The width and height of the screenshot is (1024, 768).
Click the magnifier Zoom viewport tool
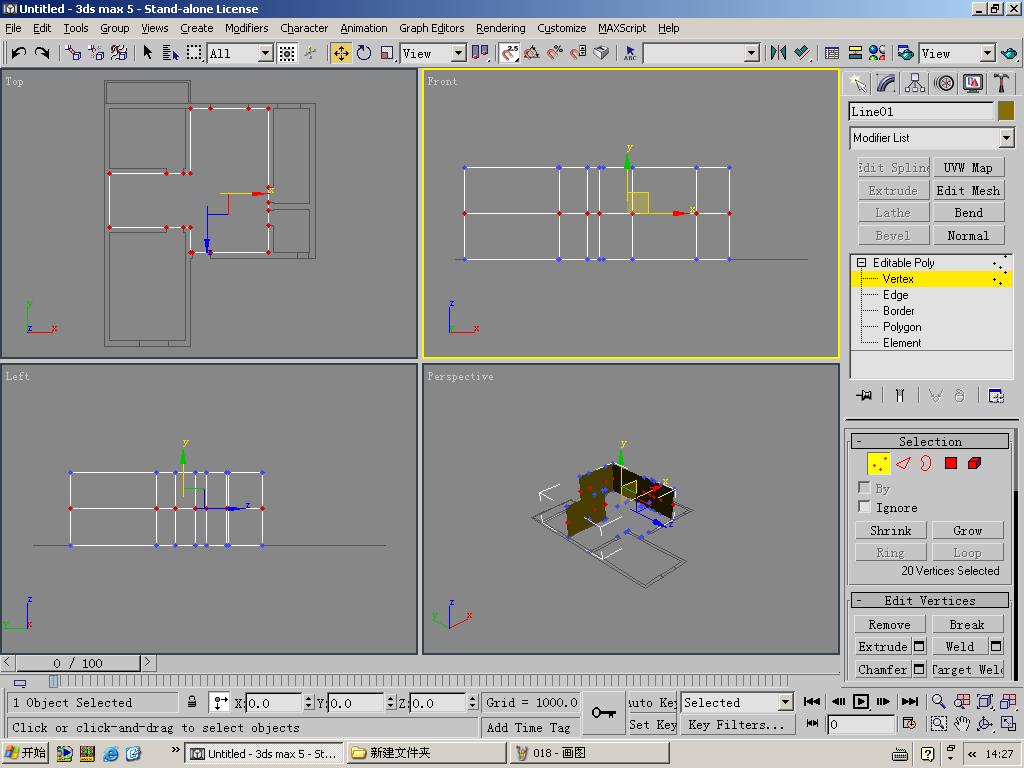[938, 702]
